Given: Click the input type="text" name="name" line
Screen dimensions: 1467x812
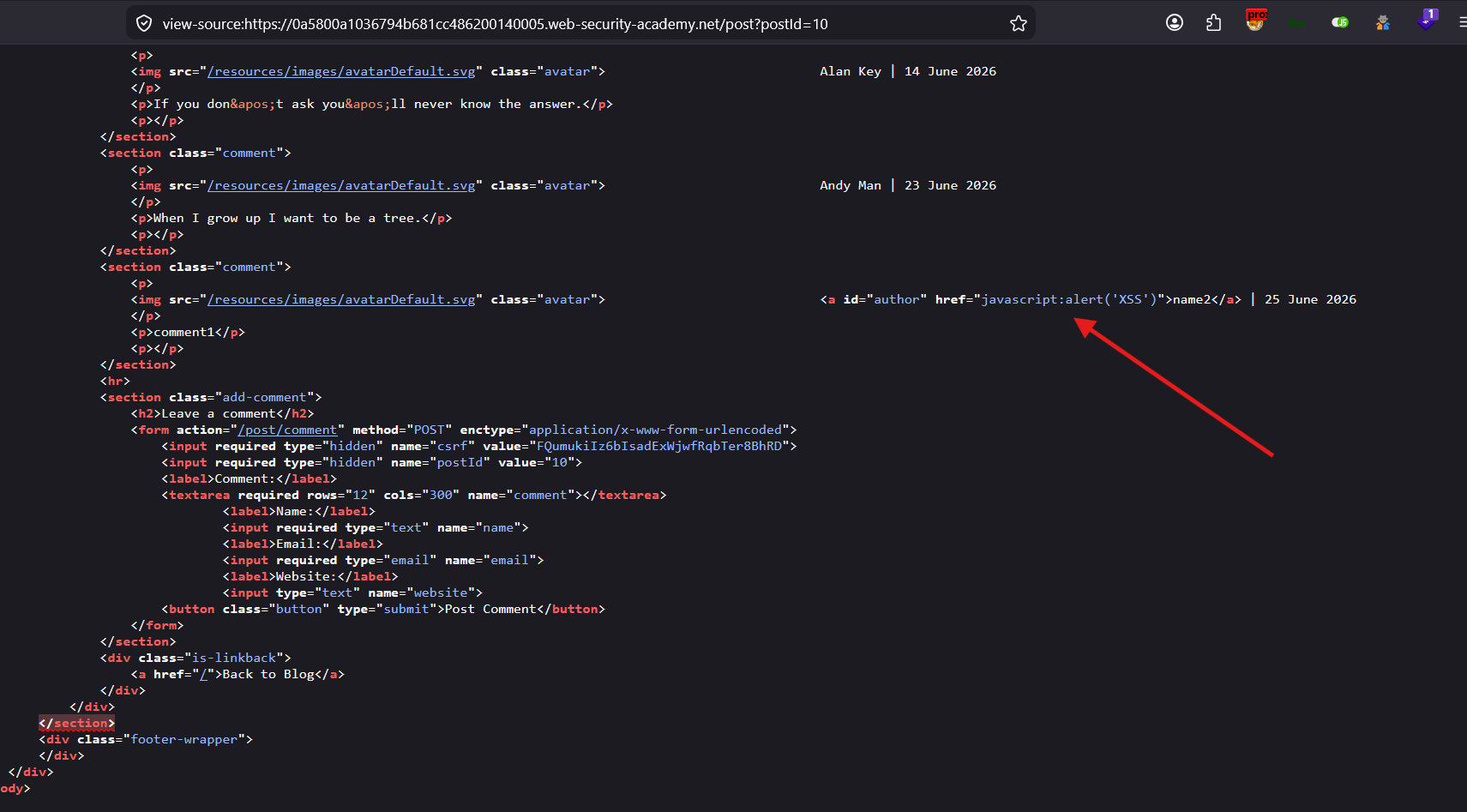Looking at the screenshot, I should pos(376,527).
